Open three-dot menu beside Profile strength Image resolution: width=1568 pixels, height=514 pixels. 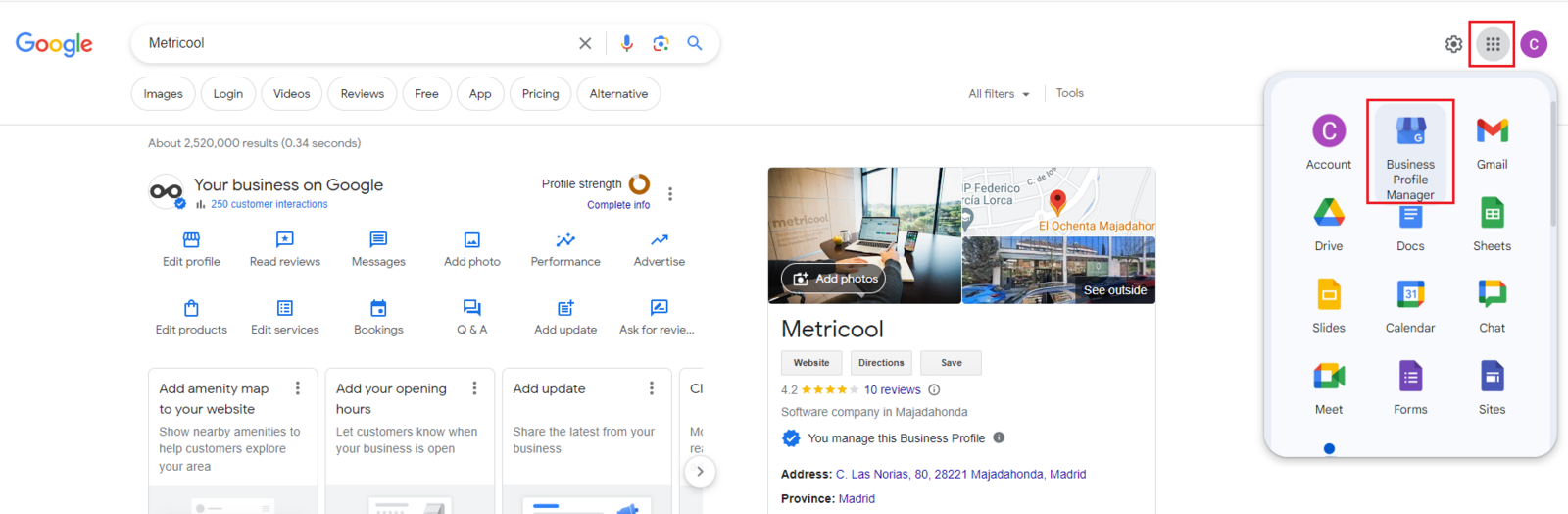click(670, 194)
